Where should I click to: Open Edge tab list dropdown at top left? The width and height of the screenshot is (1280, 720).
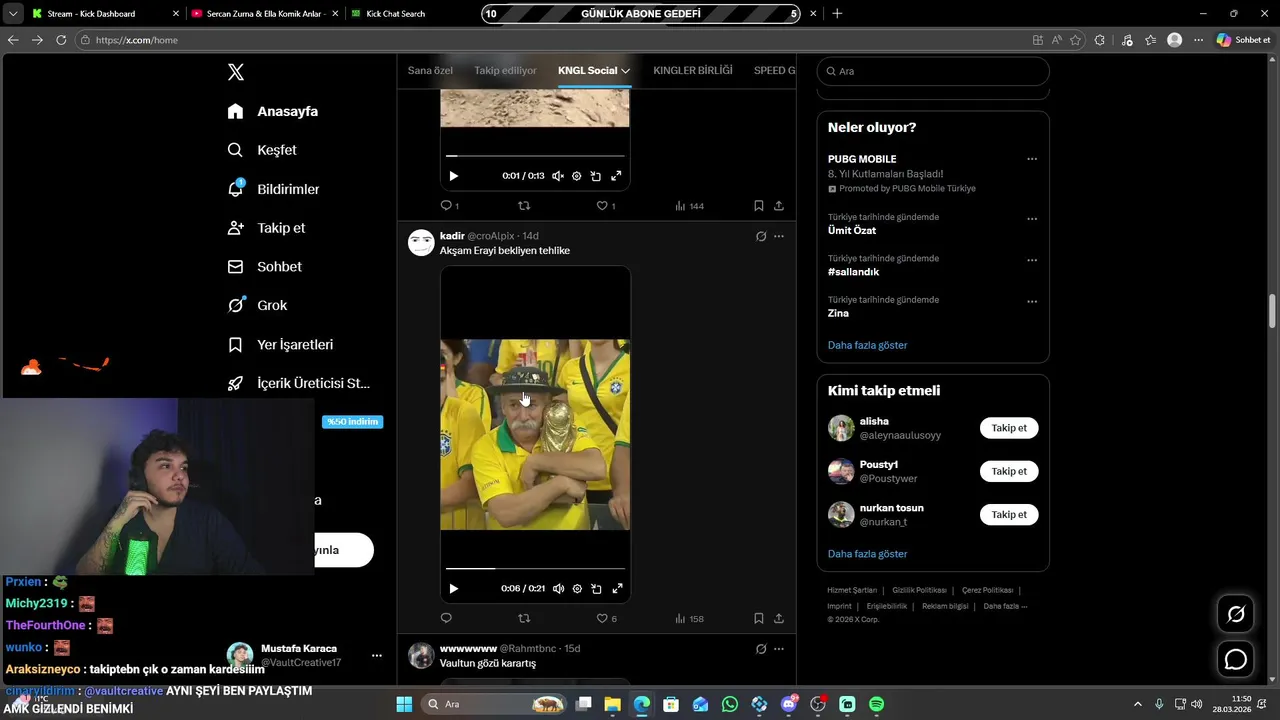coord(13,14)
